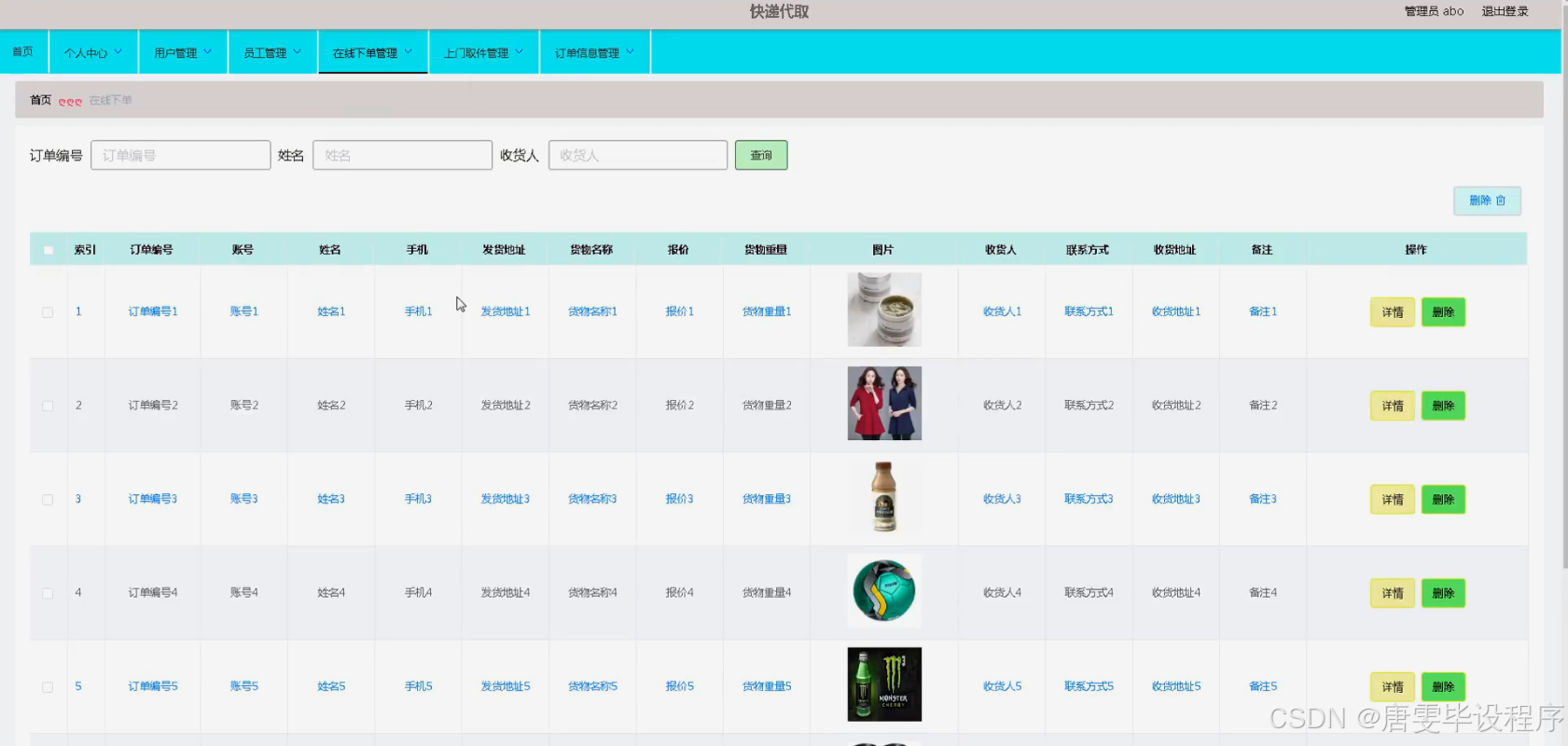This screenshot has height=746, width=1568.
Task: Click the 订单编号 column header
Action: [151, 250]
